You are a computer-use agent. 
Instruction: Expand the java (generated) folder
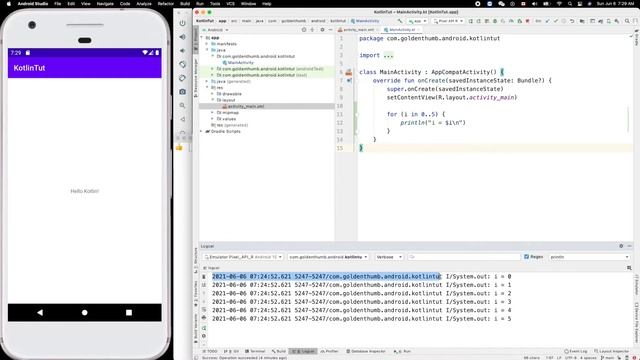pyautogui.click(x=207, y=81)
